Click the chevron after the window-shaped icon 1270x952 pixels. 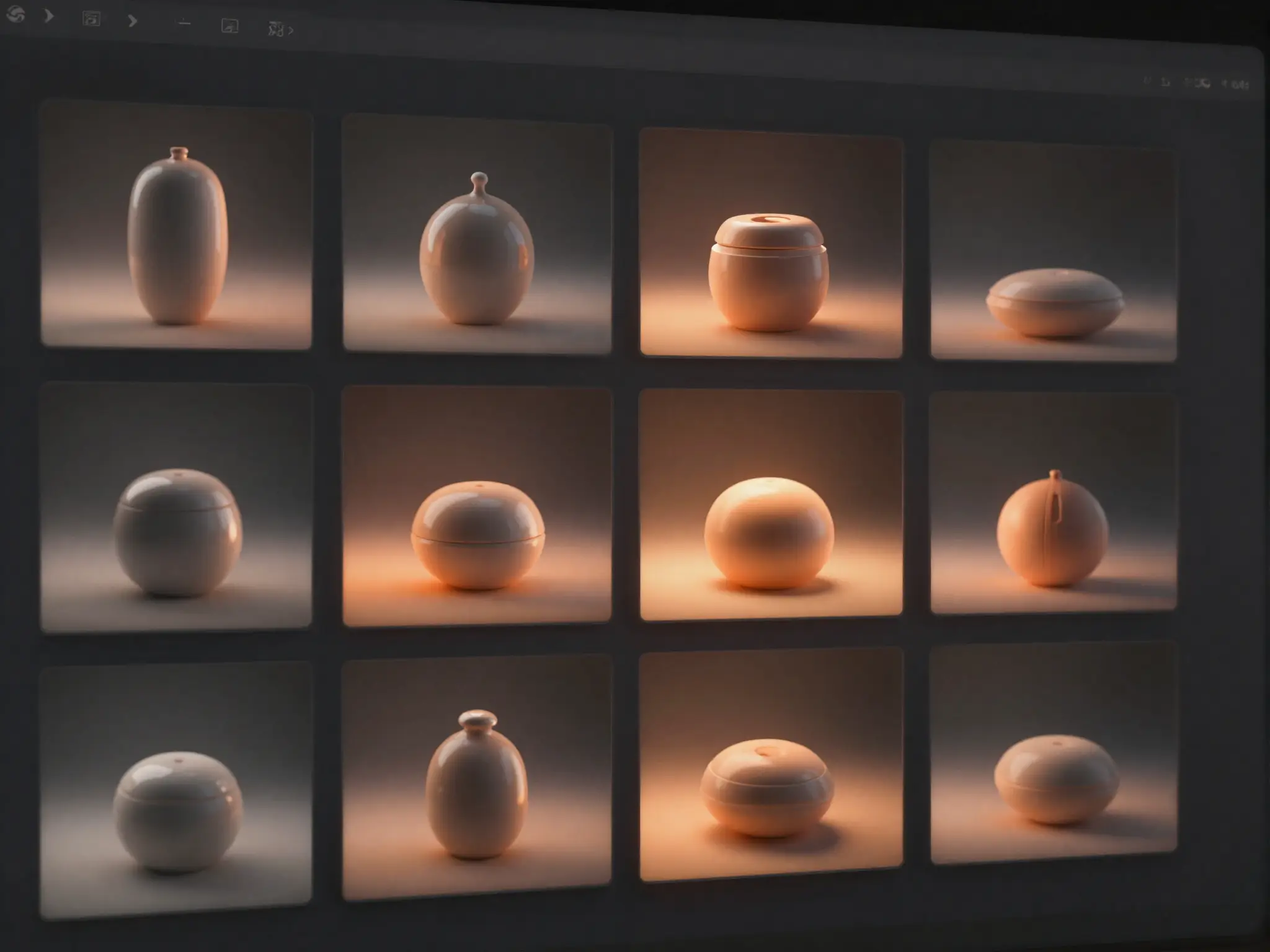[132, 21]
